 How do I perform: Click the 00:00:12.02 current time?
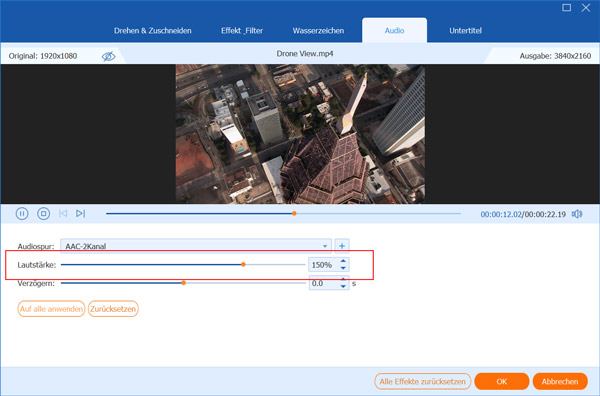501,214
